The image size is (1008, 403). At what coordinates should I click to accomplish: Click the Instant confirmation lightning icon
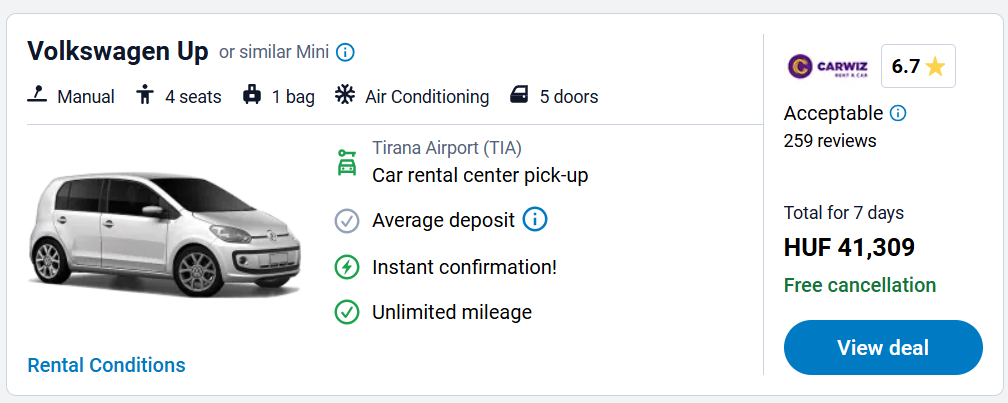point(347,267)
